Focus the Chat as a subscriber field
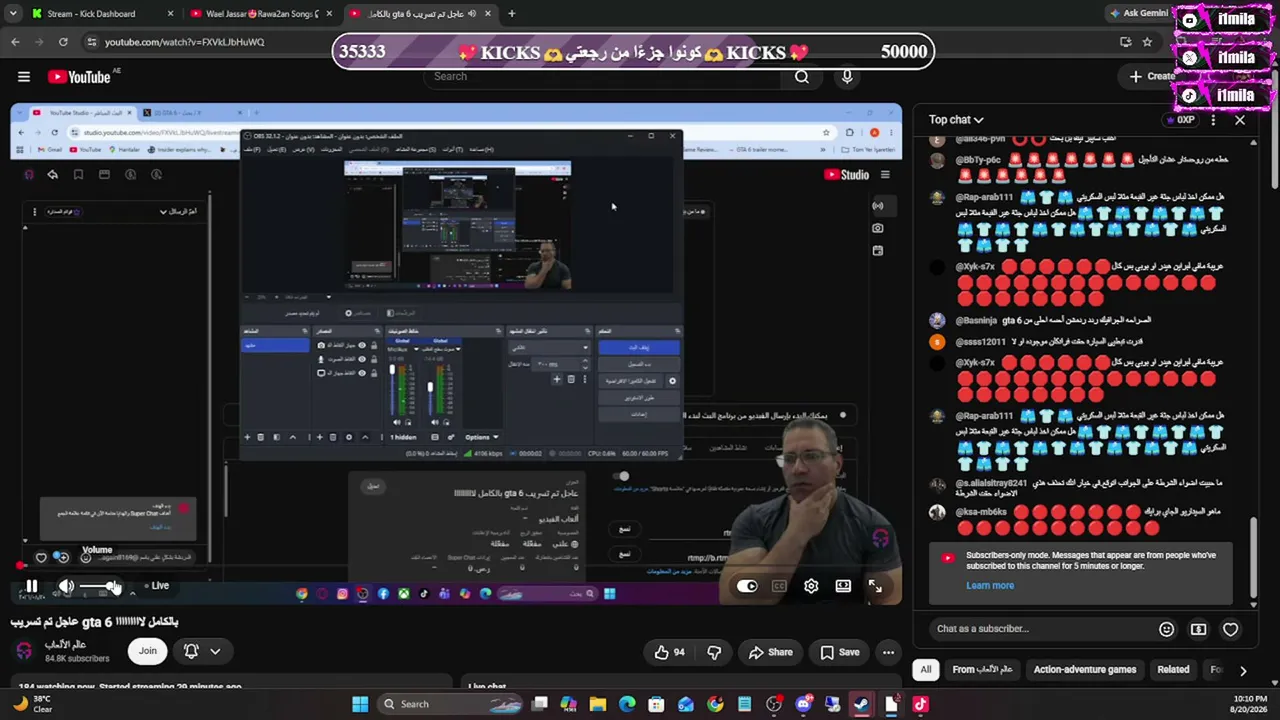The width and height of the screenshot is (1280, 720). tap(1040, 629)
